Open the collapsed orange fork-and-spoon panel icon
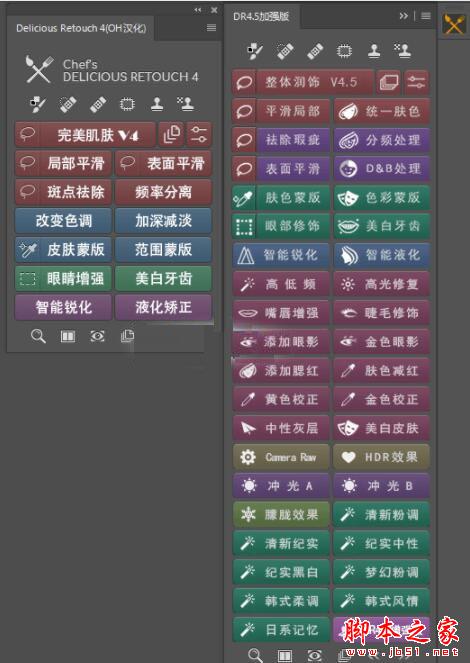 pyautogui.click(x=454, y=24)
